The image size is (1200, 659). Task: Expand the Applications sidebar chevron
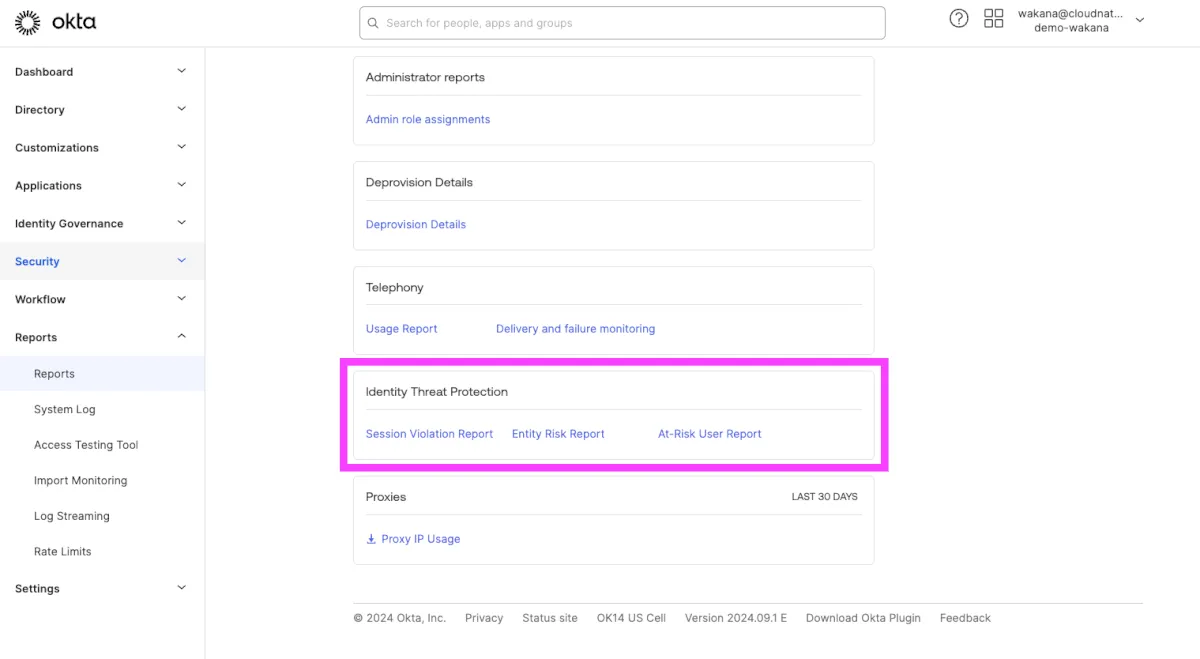click(181, 185)
